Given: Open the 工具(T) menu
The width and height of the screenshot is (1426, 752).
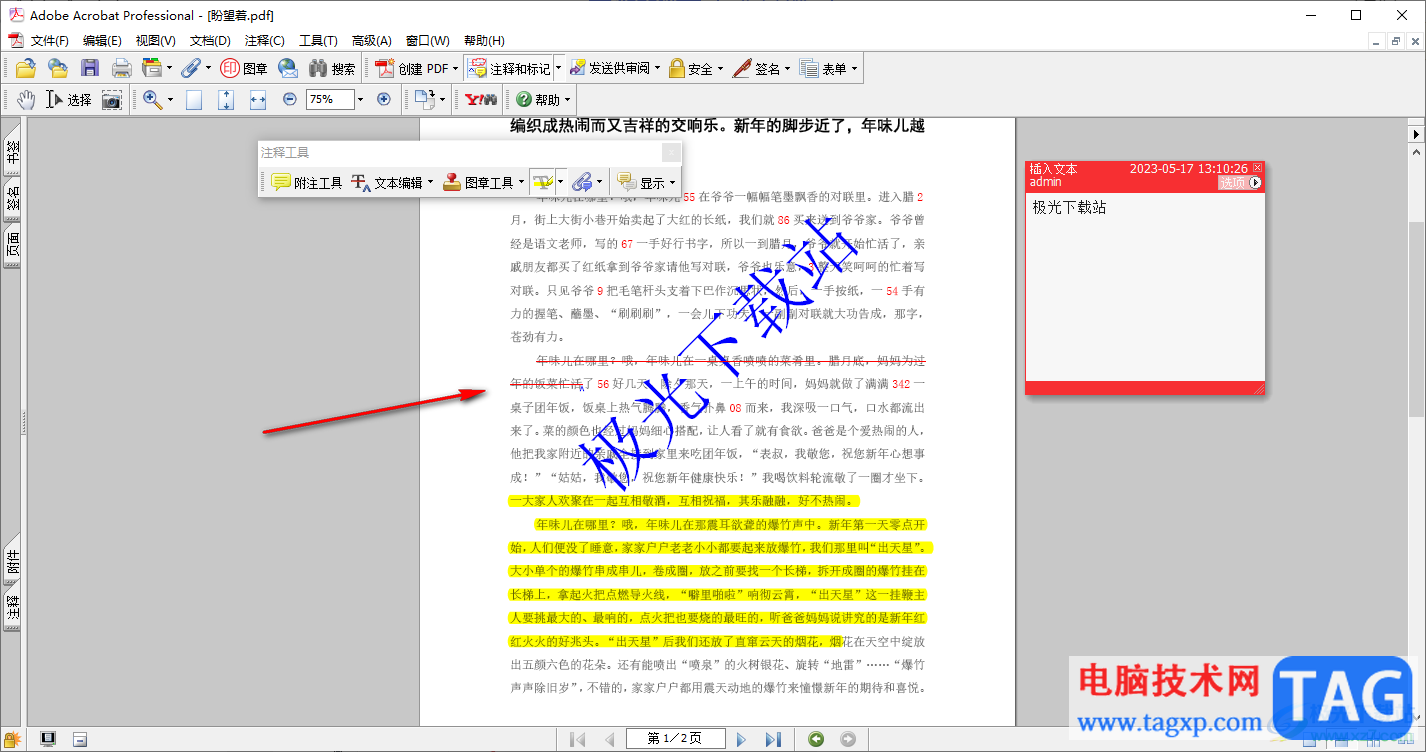Looking at the screenshot, I should tap(318, 40).
